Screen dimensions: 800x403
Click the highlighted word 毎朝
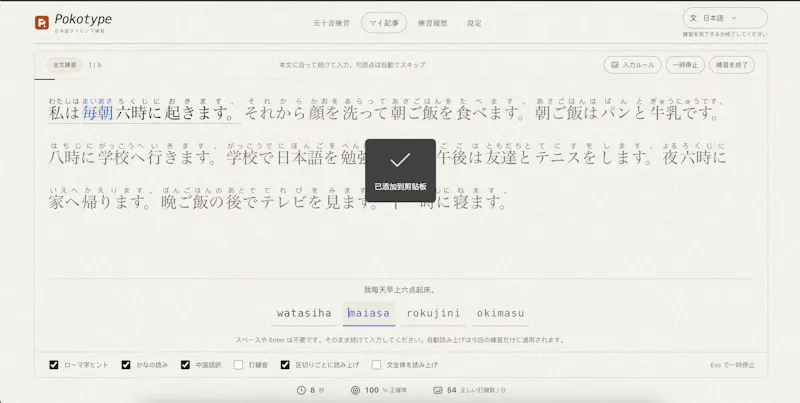pos(97,113)
